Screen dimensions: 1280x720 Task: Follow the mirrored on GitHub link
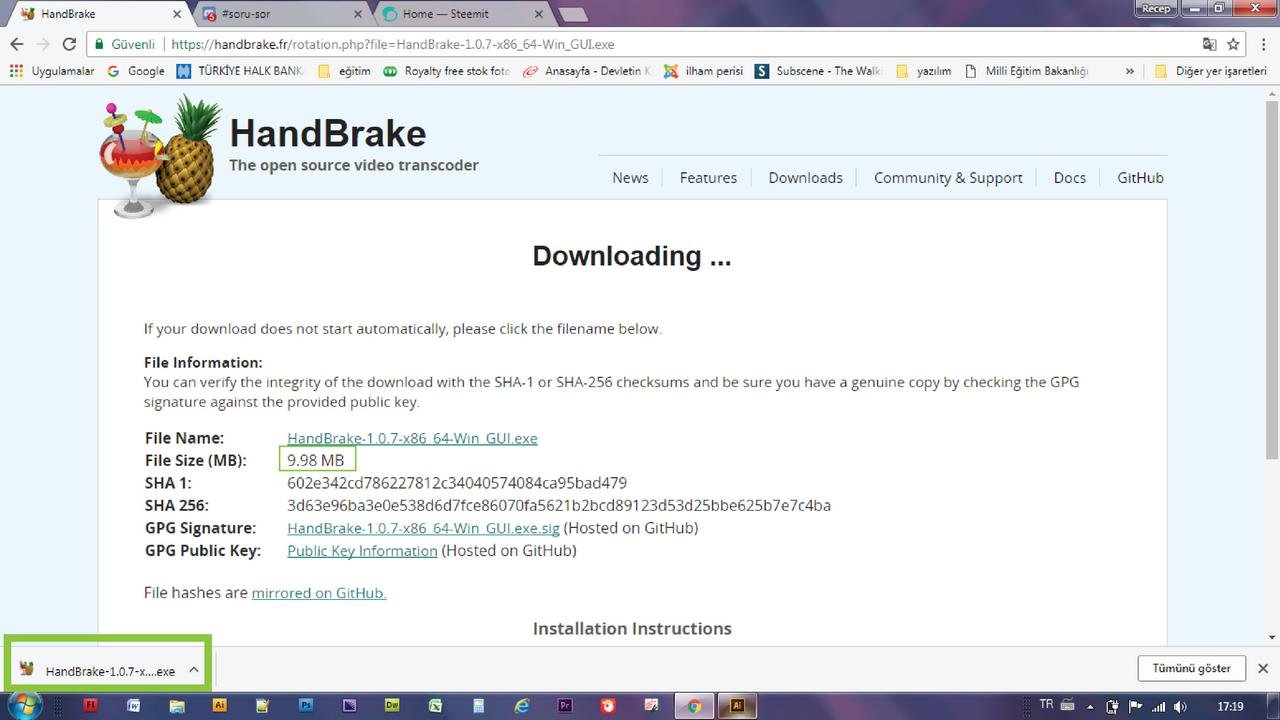[319, 593]
